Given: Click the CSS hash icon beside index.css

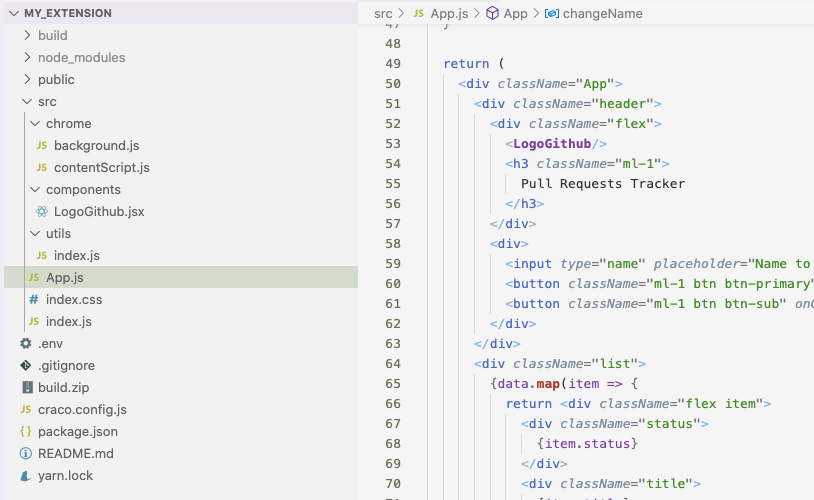Looking at the screenshot, I should [x=34, y=300].
